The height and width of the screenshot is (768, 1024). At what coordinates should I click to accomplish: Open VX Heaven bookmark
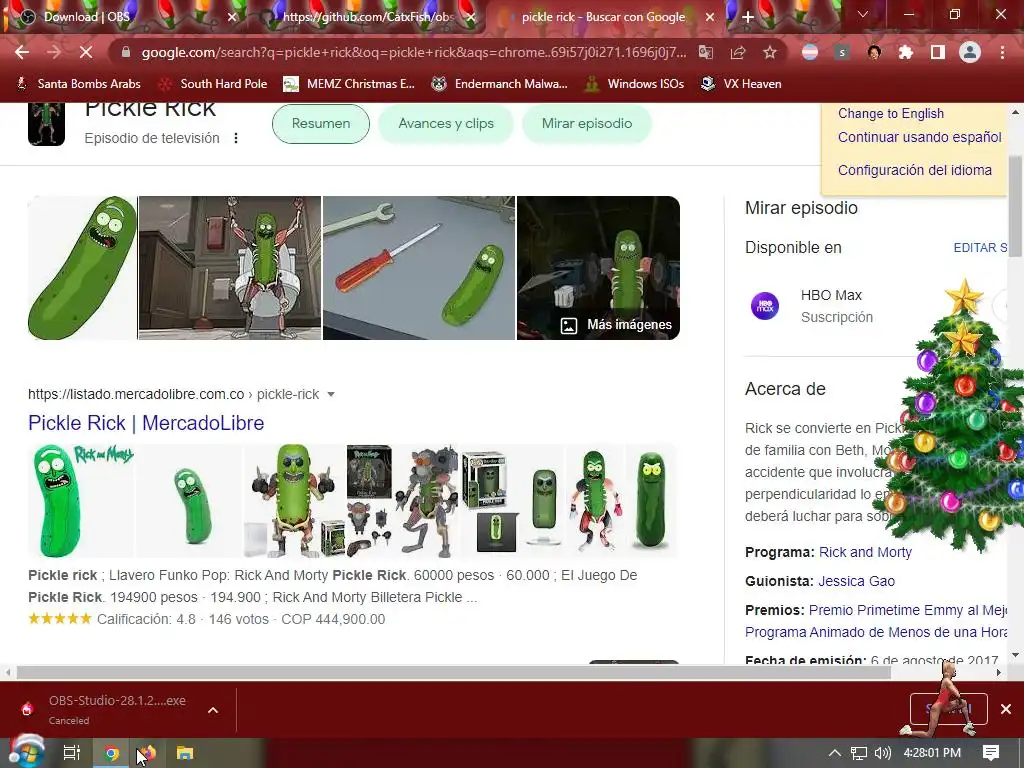point(741,84)
